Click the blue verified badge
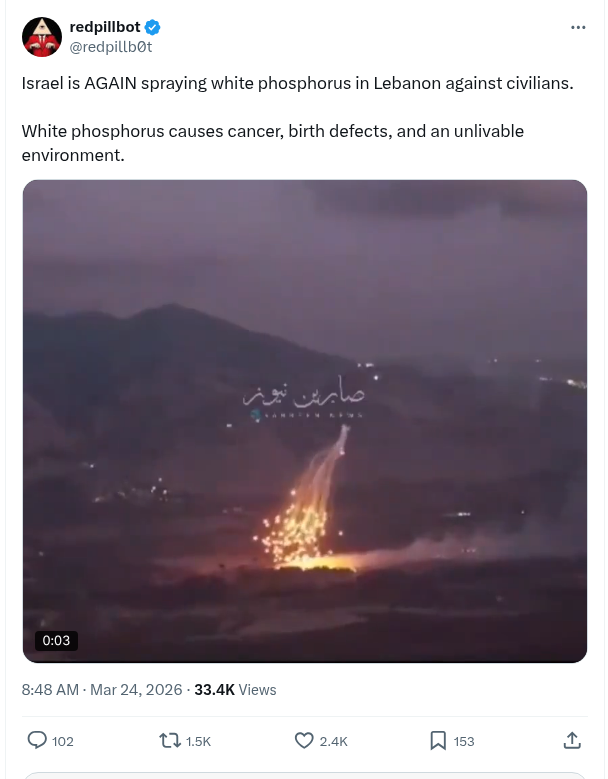Image resolution: width=608 pixels, height=779 pixels. [152, 27]
